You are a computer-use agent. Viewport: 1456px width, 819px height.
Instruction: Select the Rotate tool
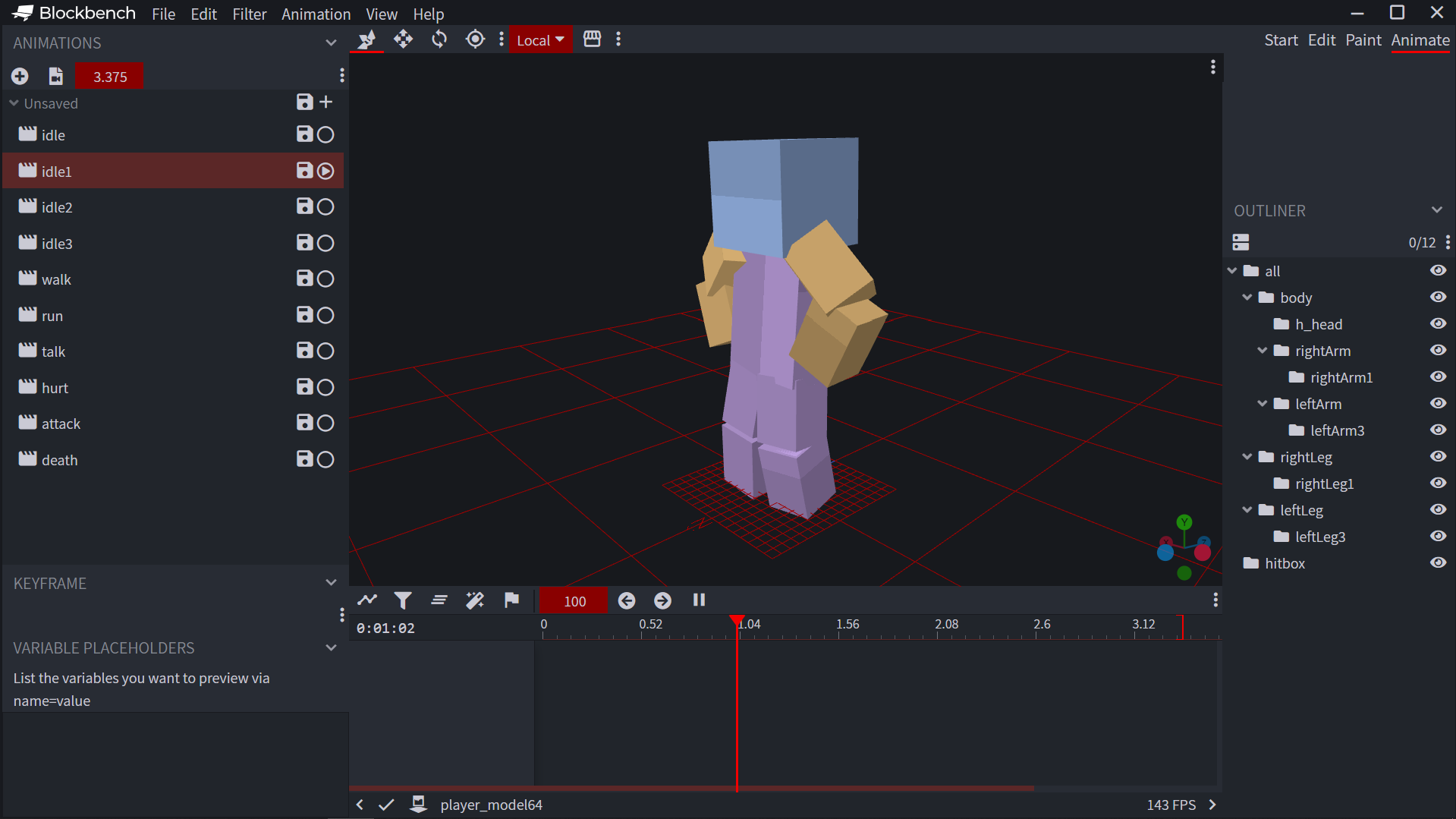point(439,39)
